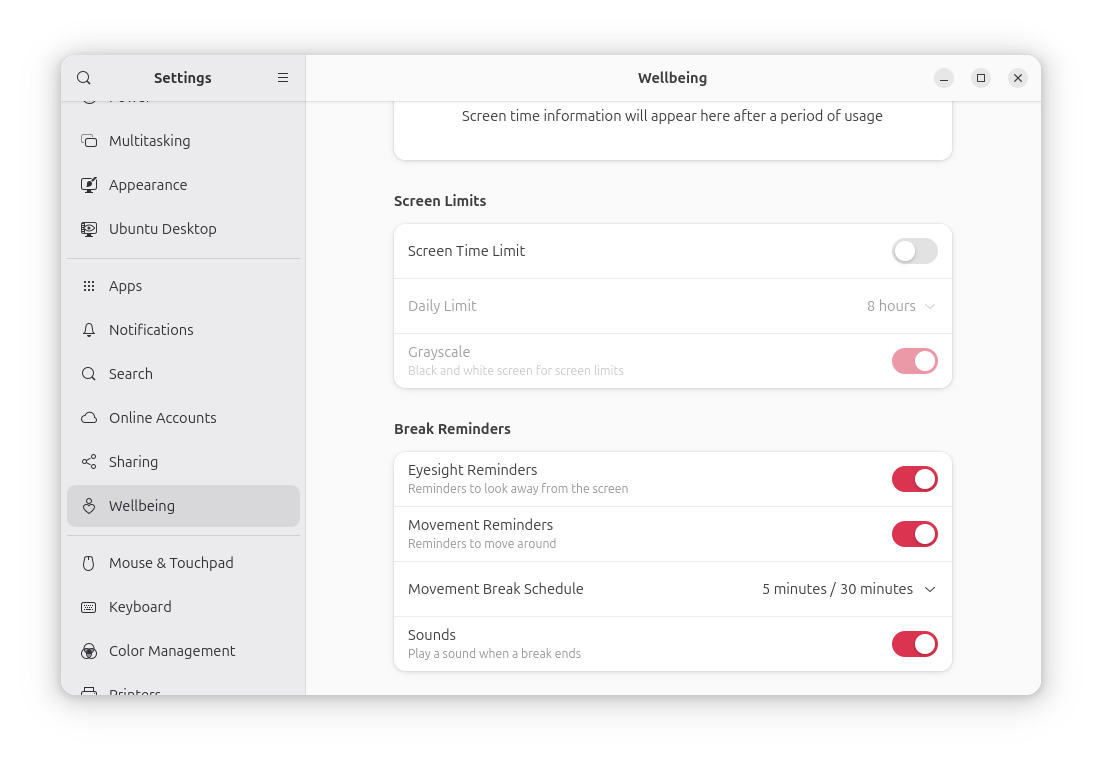The width and height of the screenshot is (1102, 762).
Task: Minimize the Settings window
Action: [944, 78]
